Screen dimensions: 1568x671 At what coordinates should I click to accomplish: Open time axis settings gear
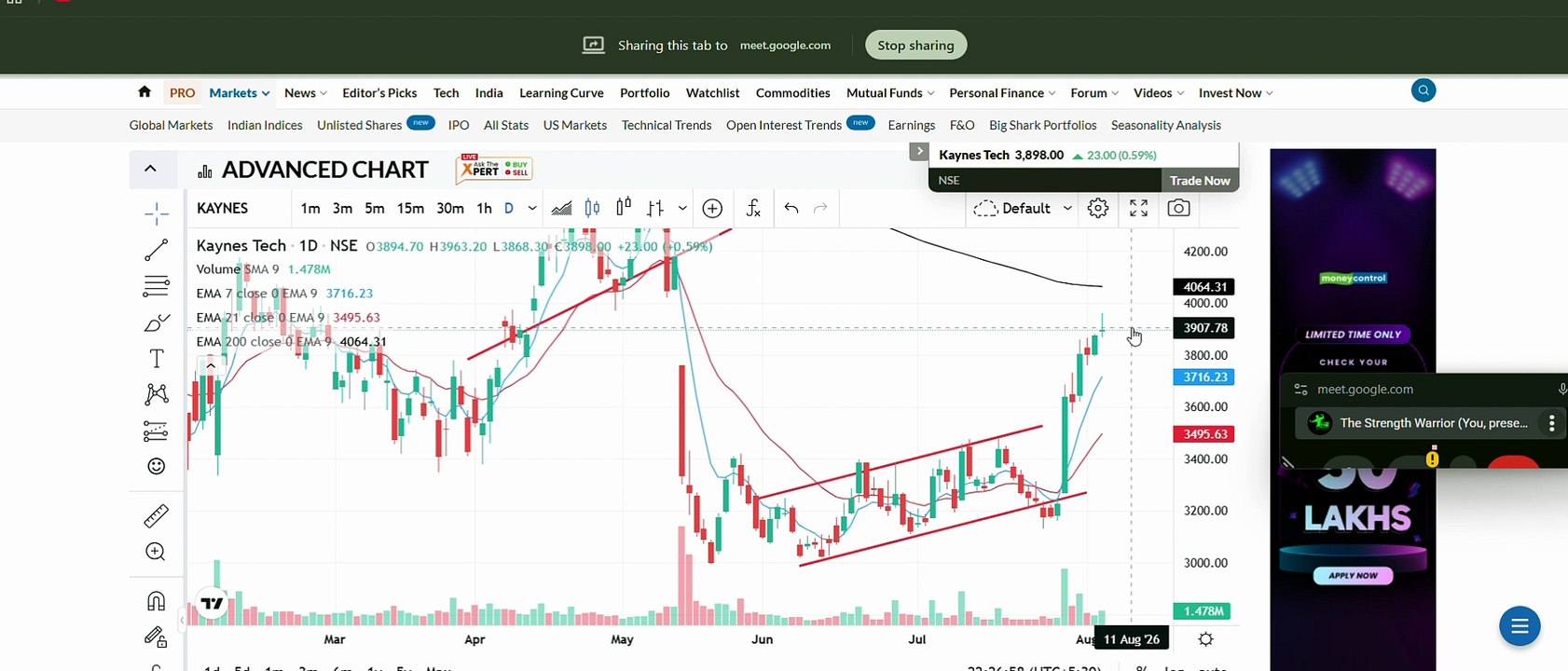(x=1205, y=639)
